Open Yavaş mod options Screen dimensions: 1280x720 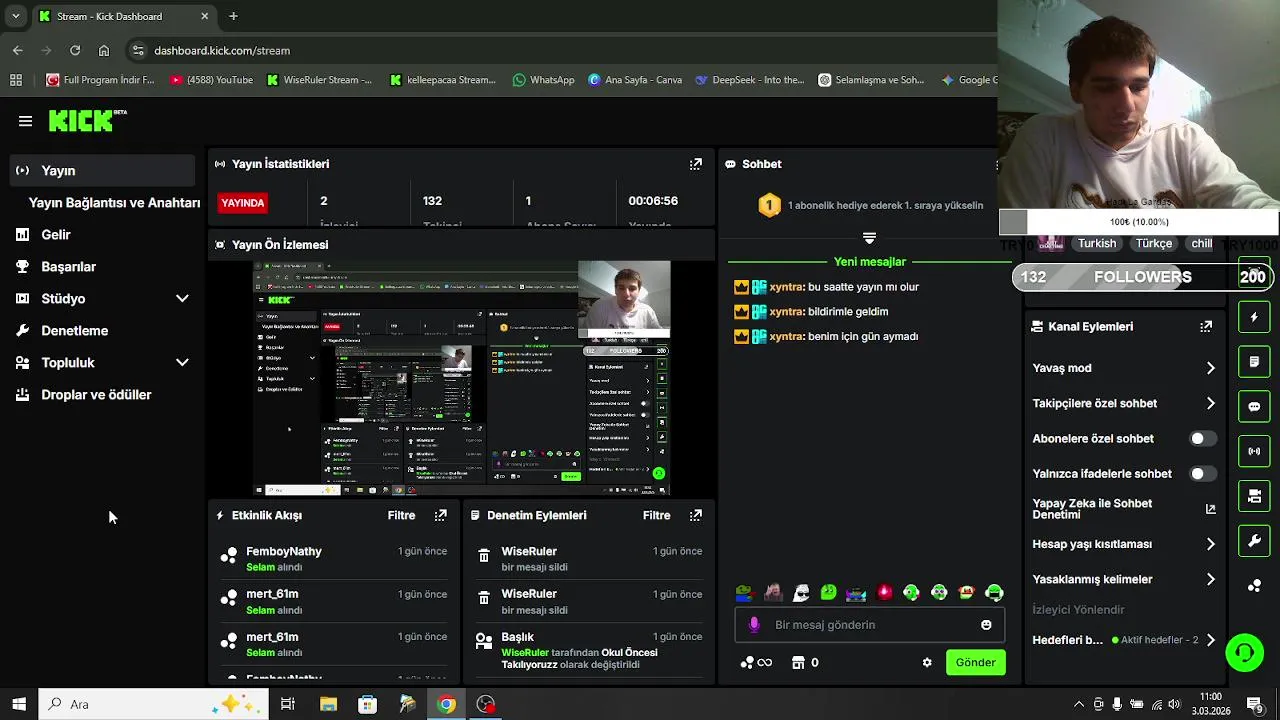(x=1124, y=368)
